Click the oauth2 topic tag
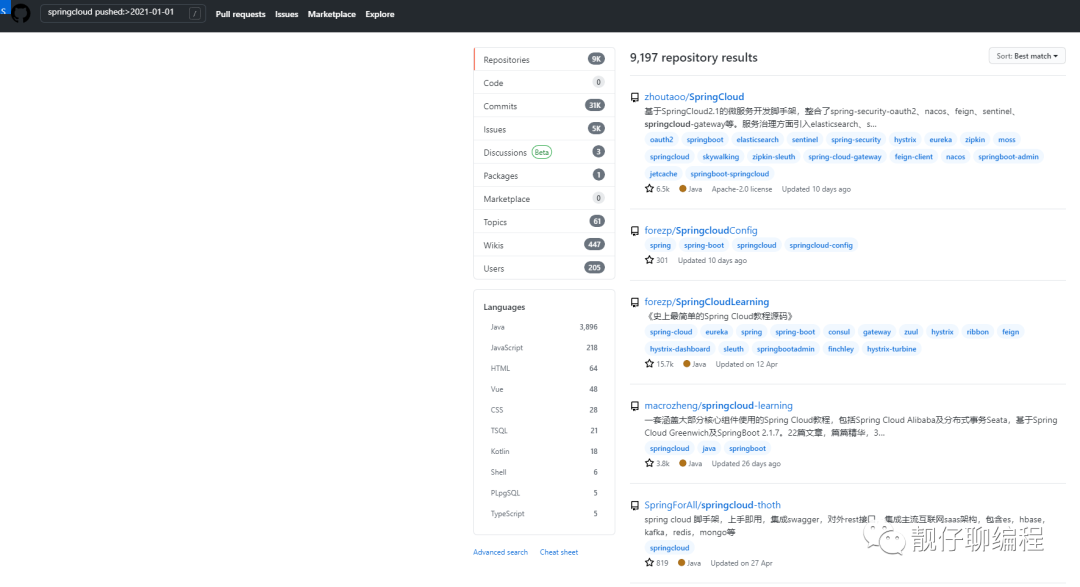1080x587 pixels. 661,139
